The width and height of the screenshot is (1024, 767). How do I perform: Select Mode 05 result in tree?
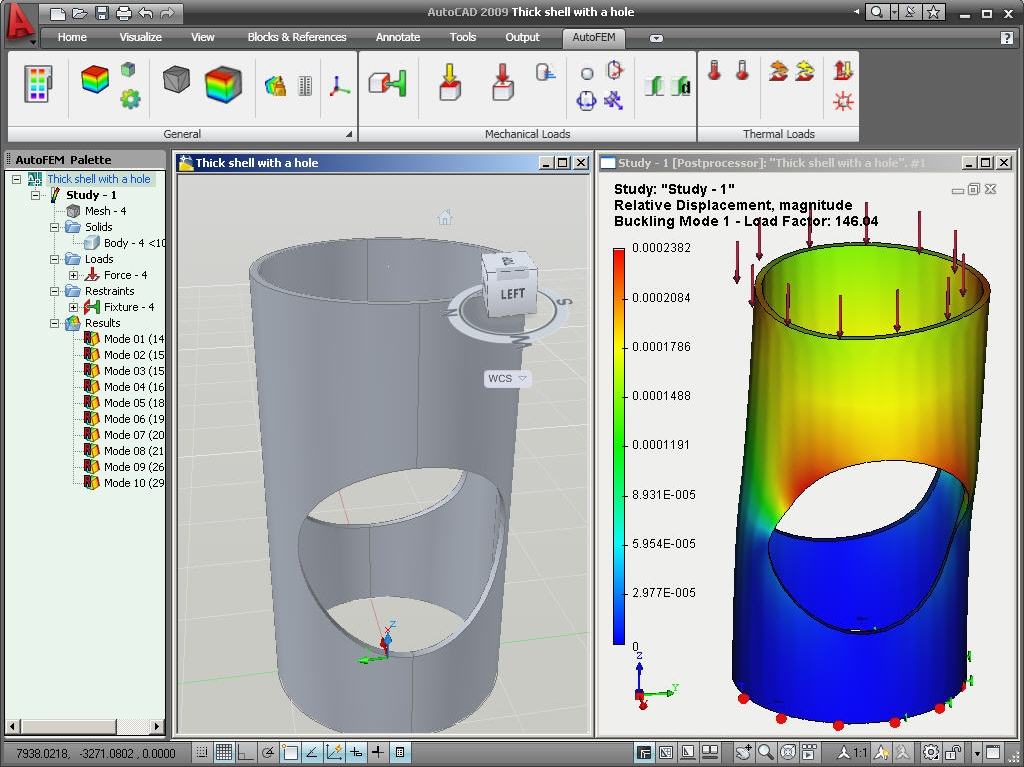pyautogui.click(x=124, y=403)
